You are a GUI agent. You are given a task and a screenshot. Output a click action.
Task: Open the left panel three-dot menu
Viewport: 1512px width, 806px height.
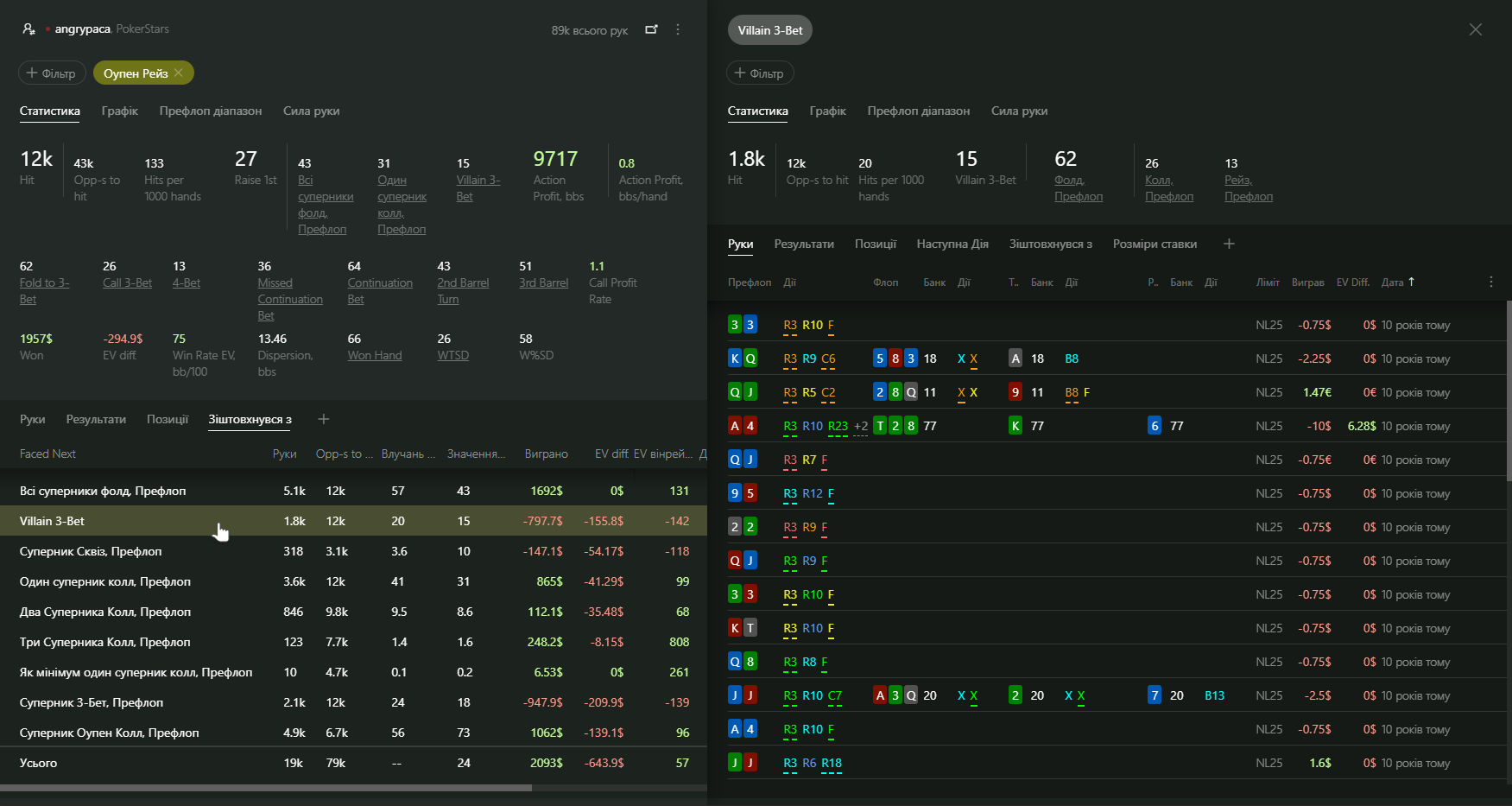(678, 29)
